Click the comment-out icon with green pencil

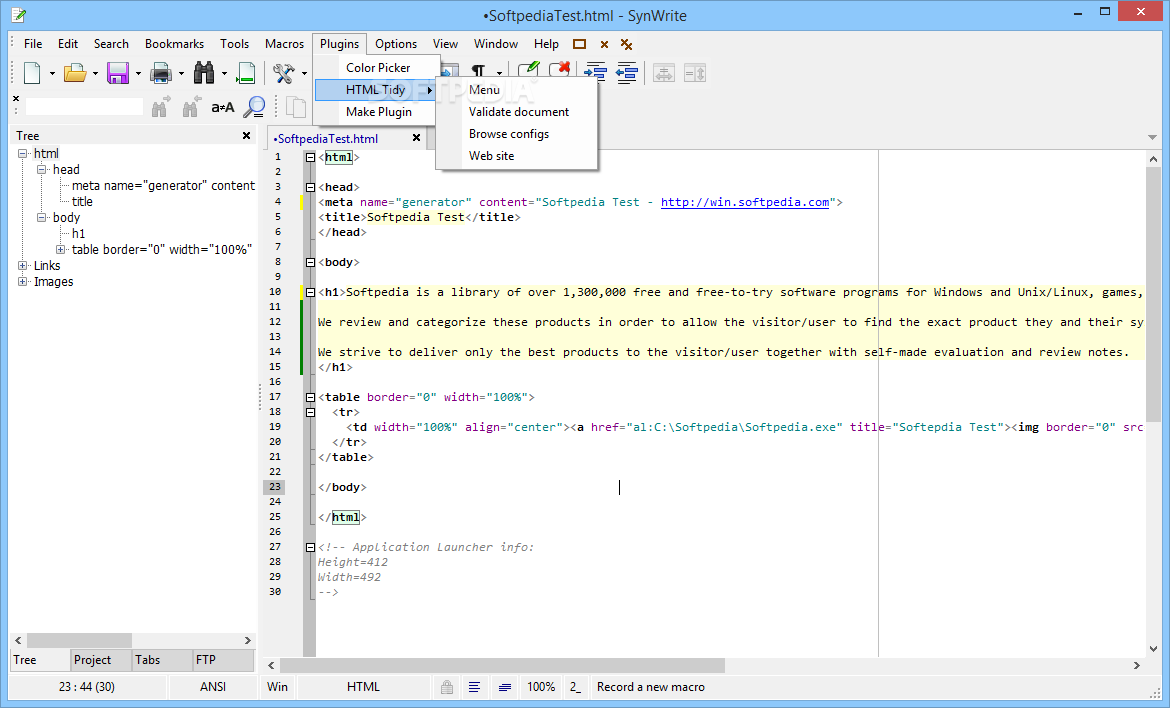click(x=528, y=70)
